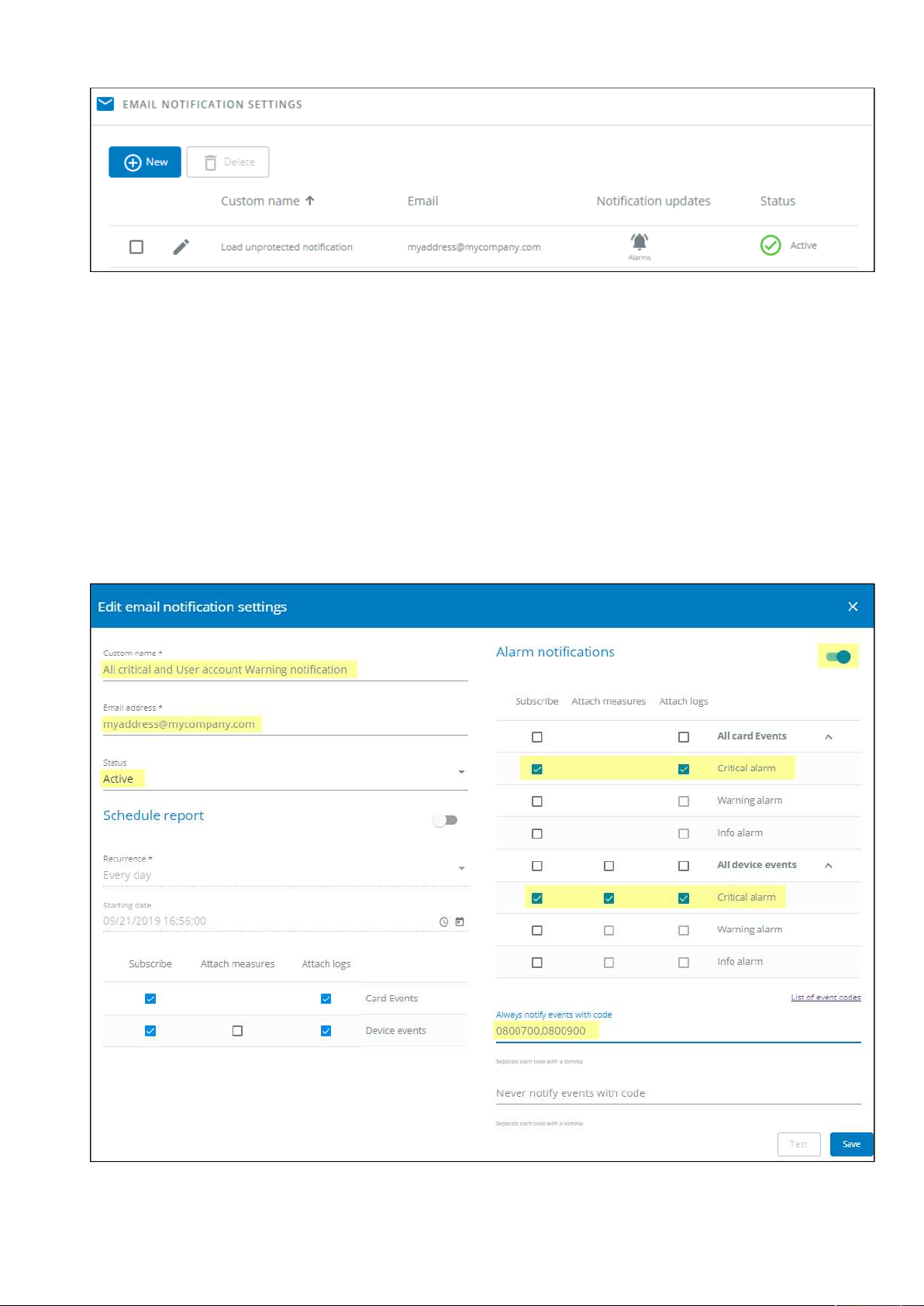Image resolution: width=924 pixels, height=1306 pixels.
Task: Check Subscribe for All device events
Action: (537, 866)
